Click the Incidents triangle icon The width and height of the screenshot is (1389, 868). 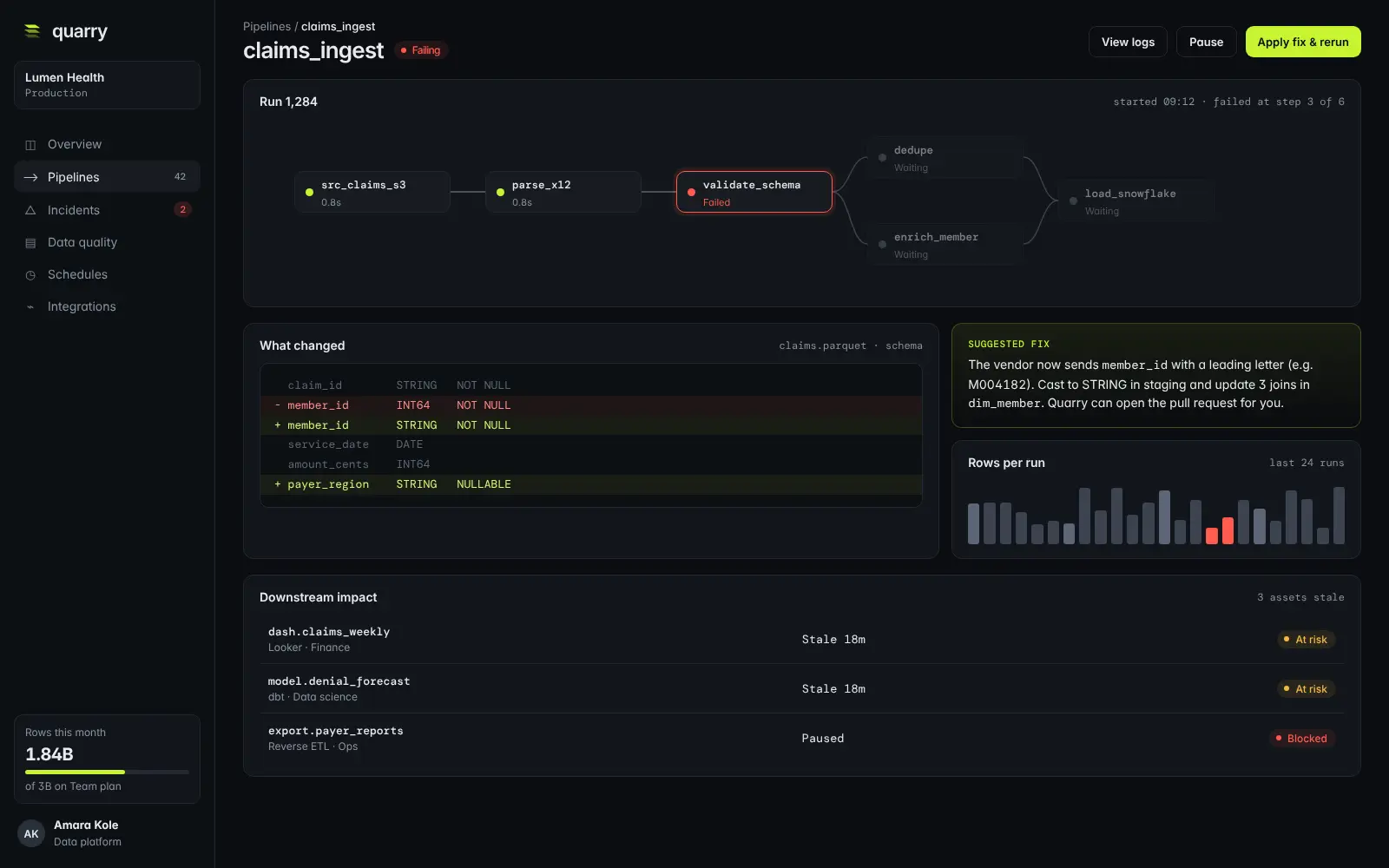(x=30, y=210)
